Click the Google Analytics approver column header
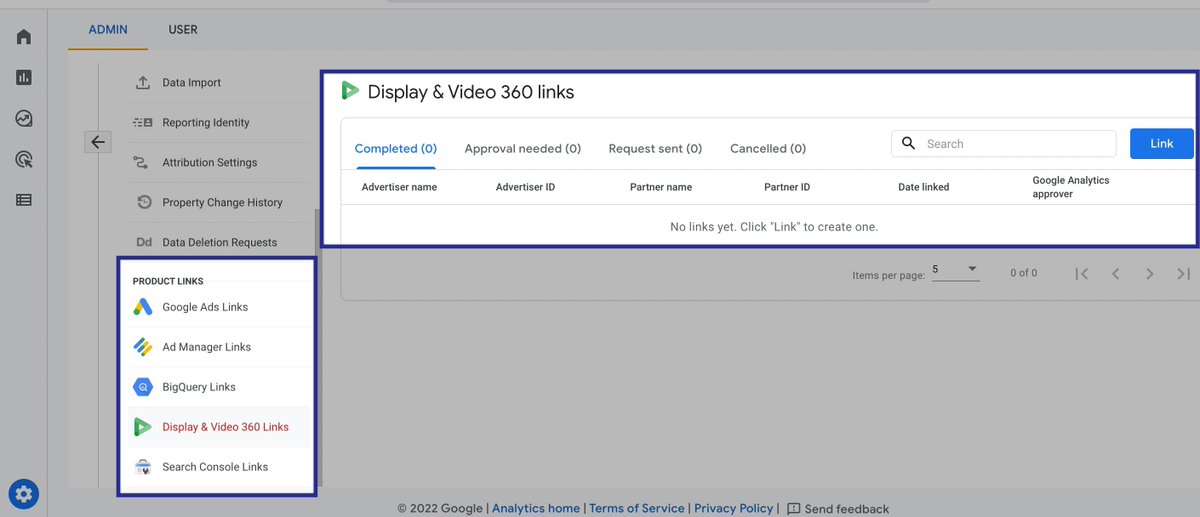The height and width of the screenshot is (517, 1200). click(x=1071, y=187)
